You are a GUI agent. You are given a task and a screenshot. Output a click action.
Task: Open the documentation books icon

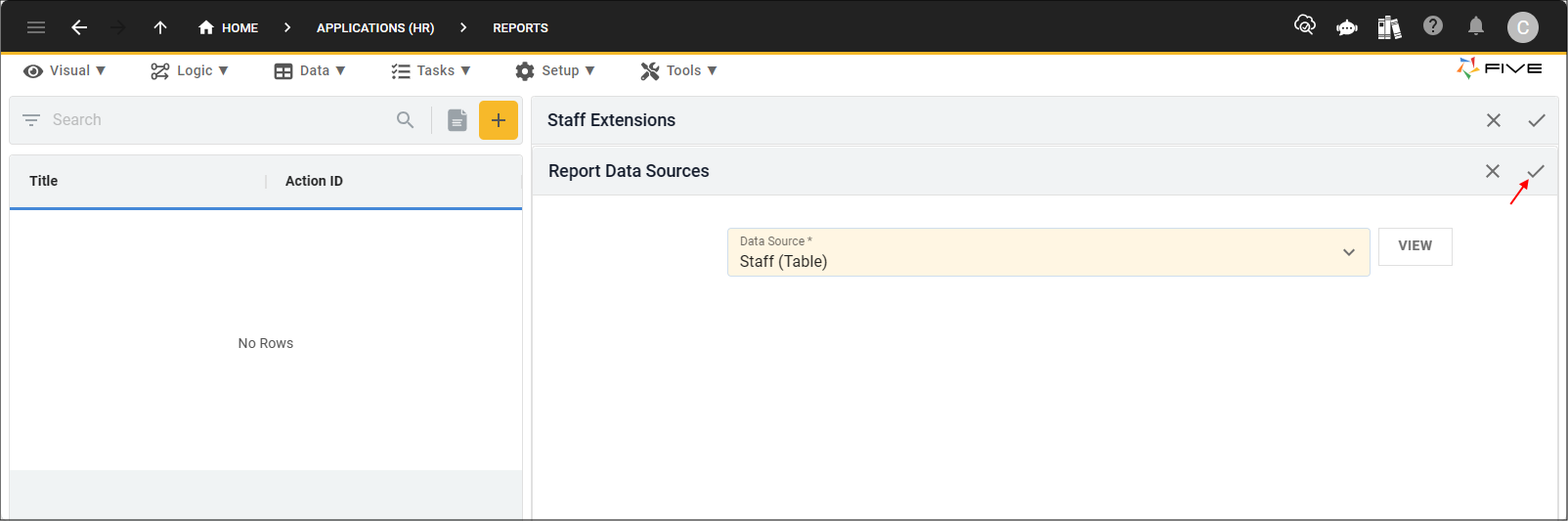point(1389,27)
